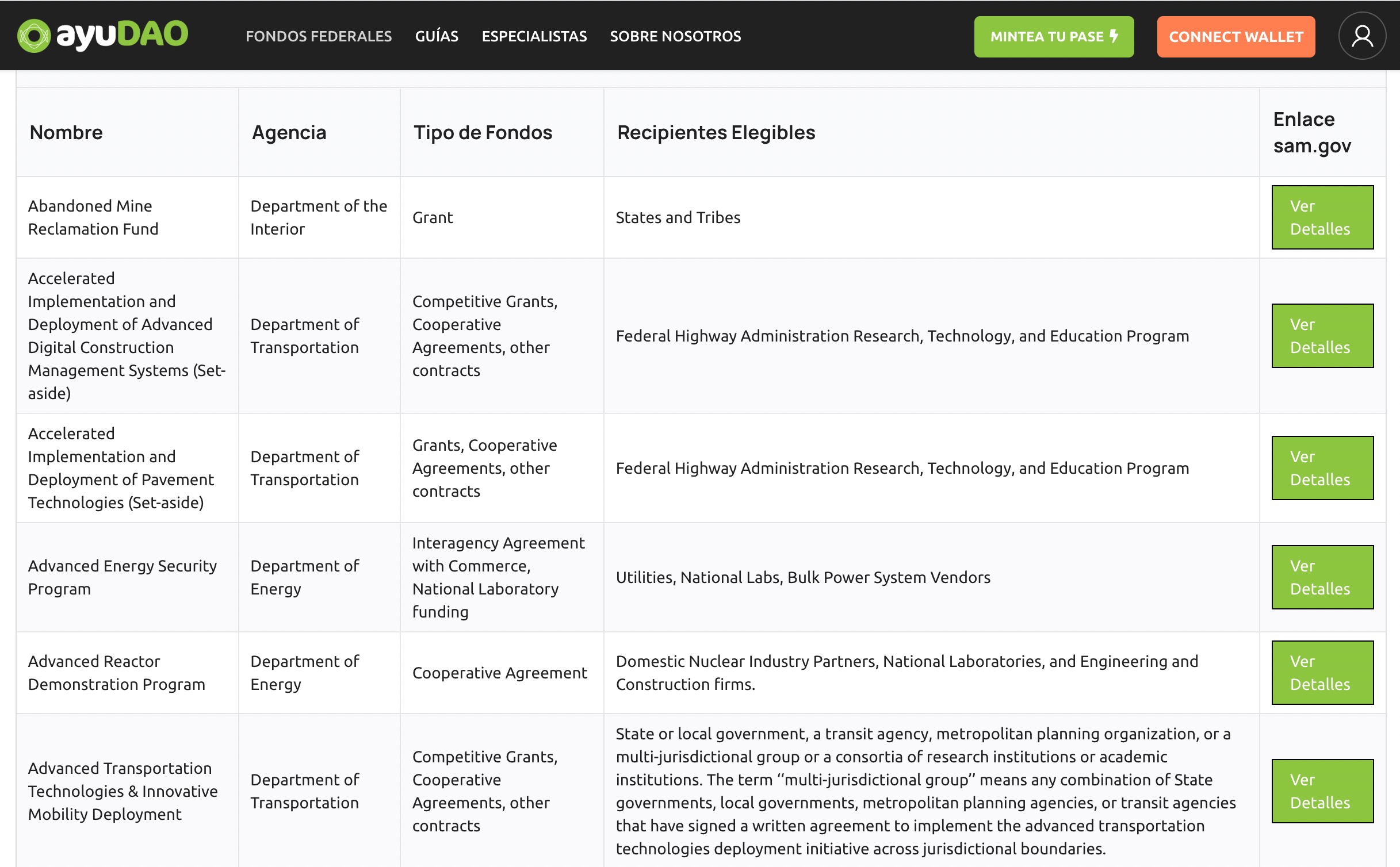Click the Tipo de Fondos column header
The height and width of the screenshot is (867, 1400).
483,133
